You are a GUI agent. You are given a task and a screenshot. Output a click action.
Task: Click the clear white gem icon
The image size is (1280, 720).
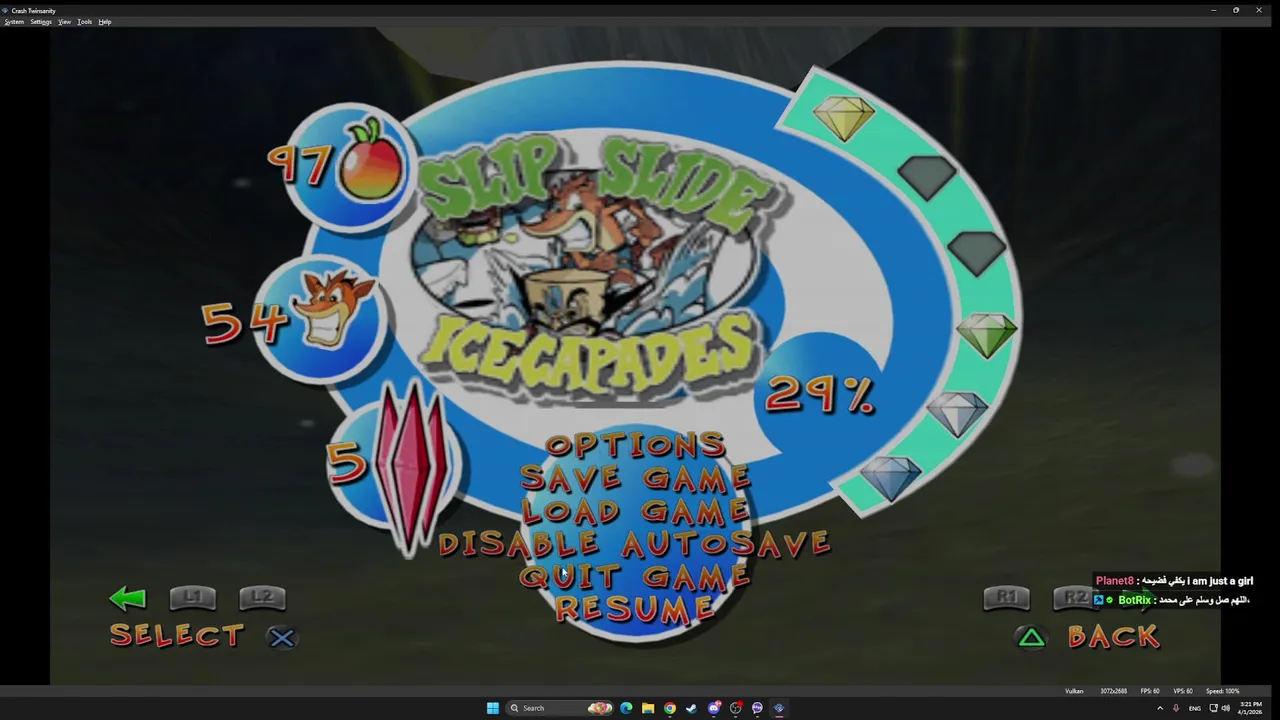[x=958, y=412]
